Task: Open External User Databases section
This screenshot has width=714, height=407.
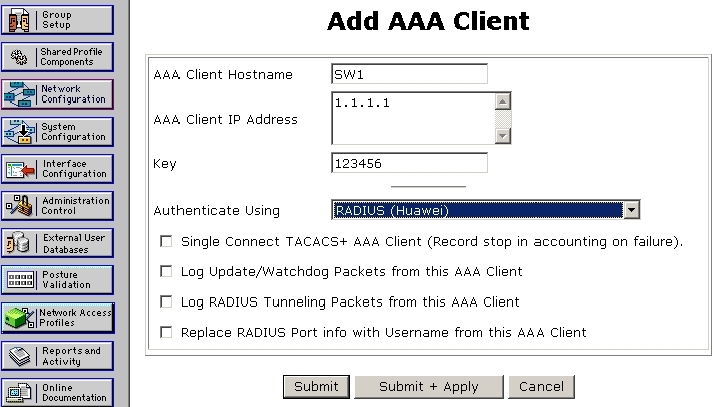Action: [57, 243]
